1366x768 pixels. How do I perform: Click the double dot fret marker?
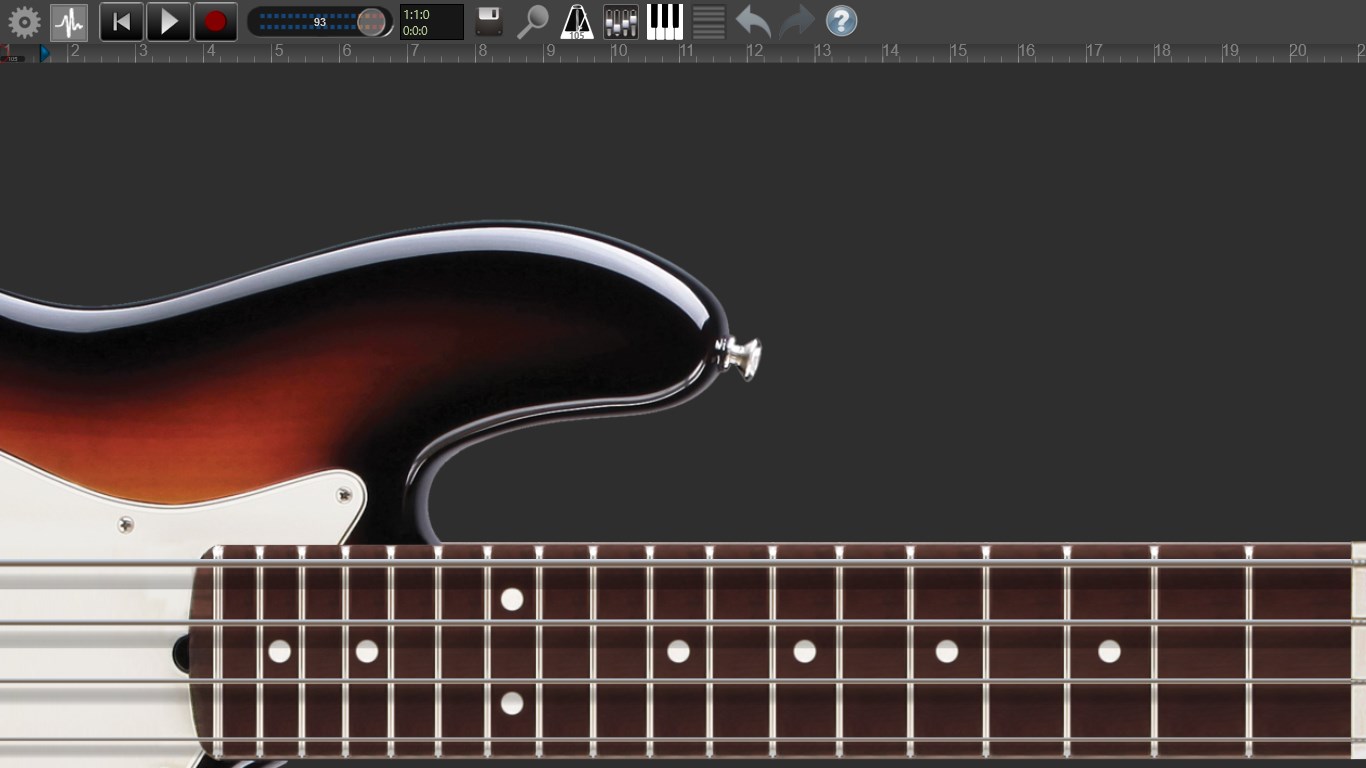(x=512, y=650)
